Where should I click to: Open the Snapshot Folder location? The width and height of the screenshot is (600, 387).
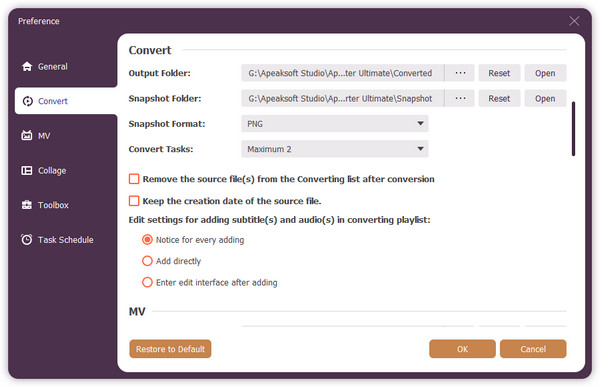(545, 98)
